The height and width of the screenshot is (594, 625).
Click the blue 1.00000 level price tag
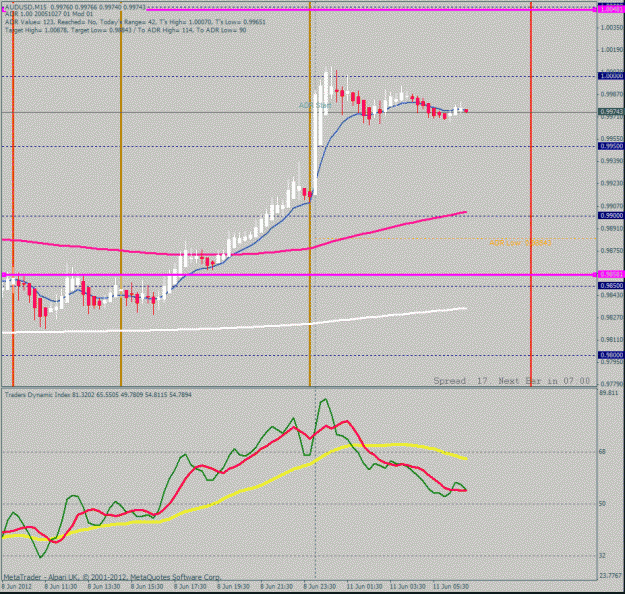pos(611,76)
